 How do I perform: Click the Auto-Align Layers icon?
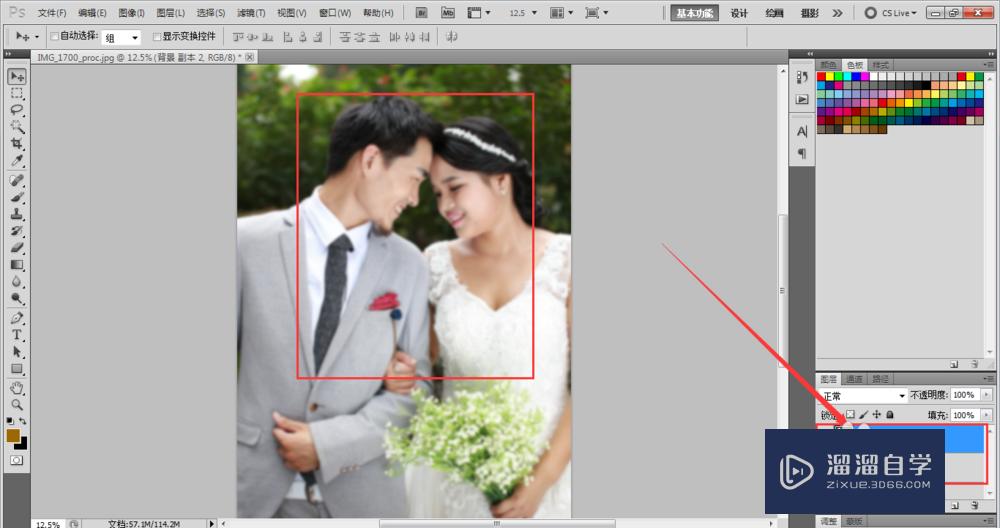point(452,37)
